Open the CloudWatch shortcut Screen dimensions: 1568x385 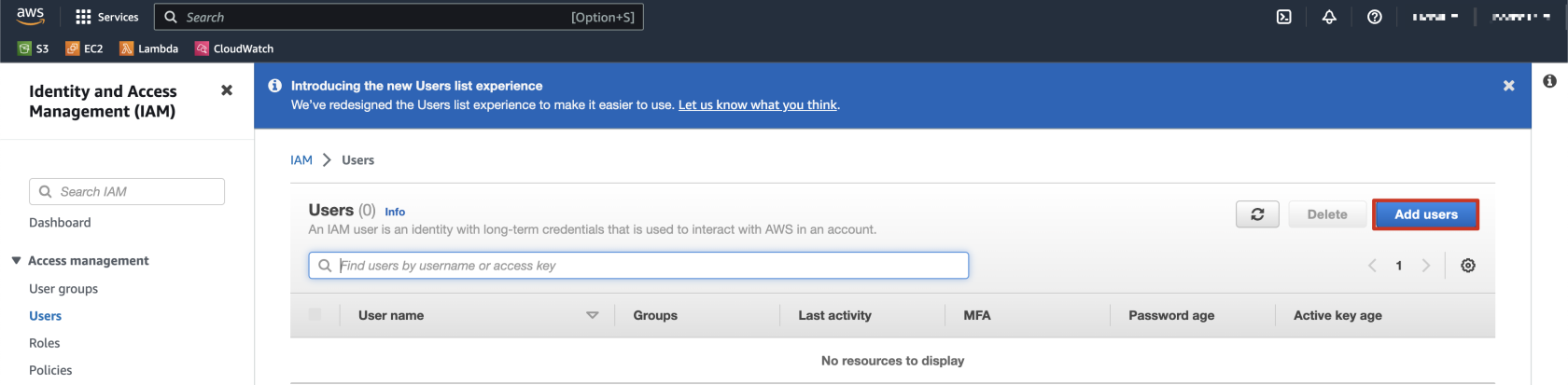coord(234,48)
